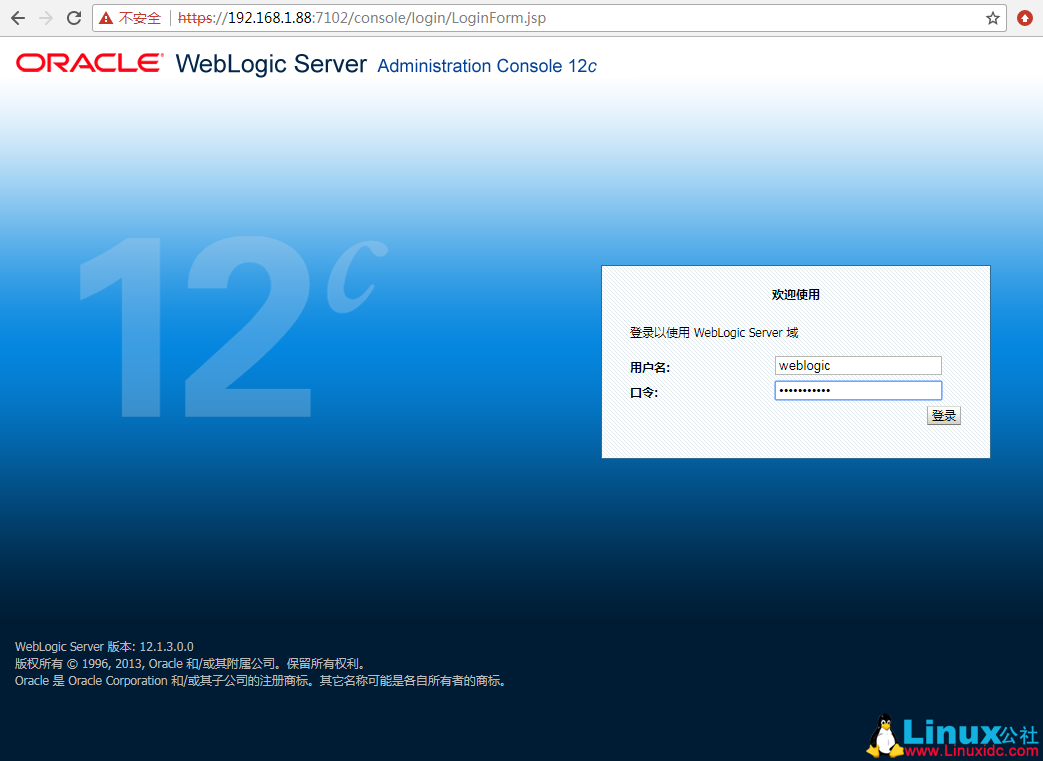Click the browser forward arrow
The image size is (1043, 761).
click(46, 18)
